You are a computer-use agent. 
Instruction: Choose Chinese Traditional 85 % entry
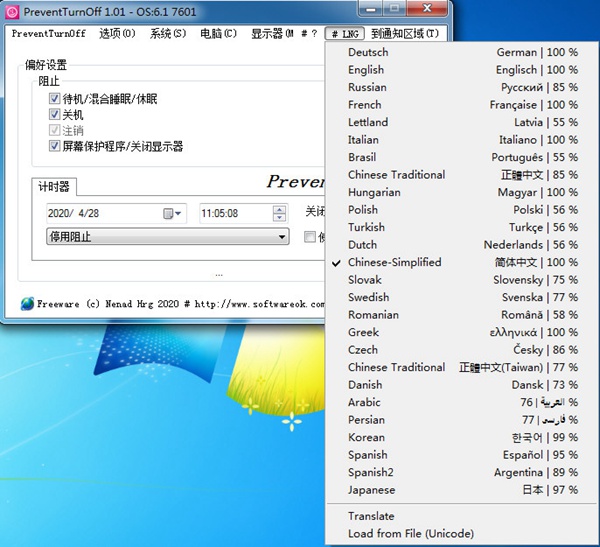pyautogui.click(x=463, y=175)
